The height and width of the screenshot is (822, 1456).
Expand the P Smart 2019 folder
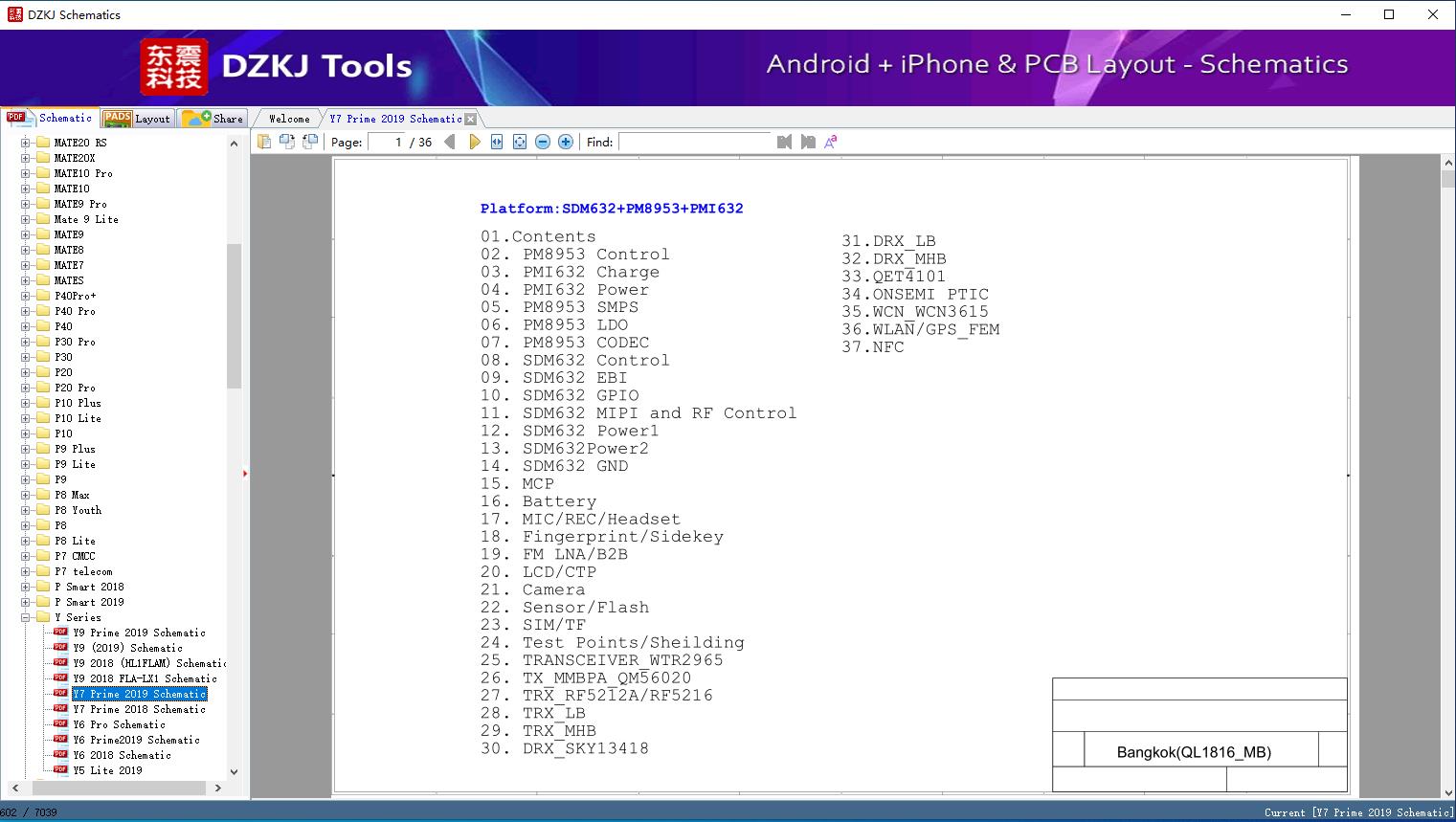[x=26, y=602]
